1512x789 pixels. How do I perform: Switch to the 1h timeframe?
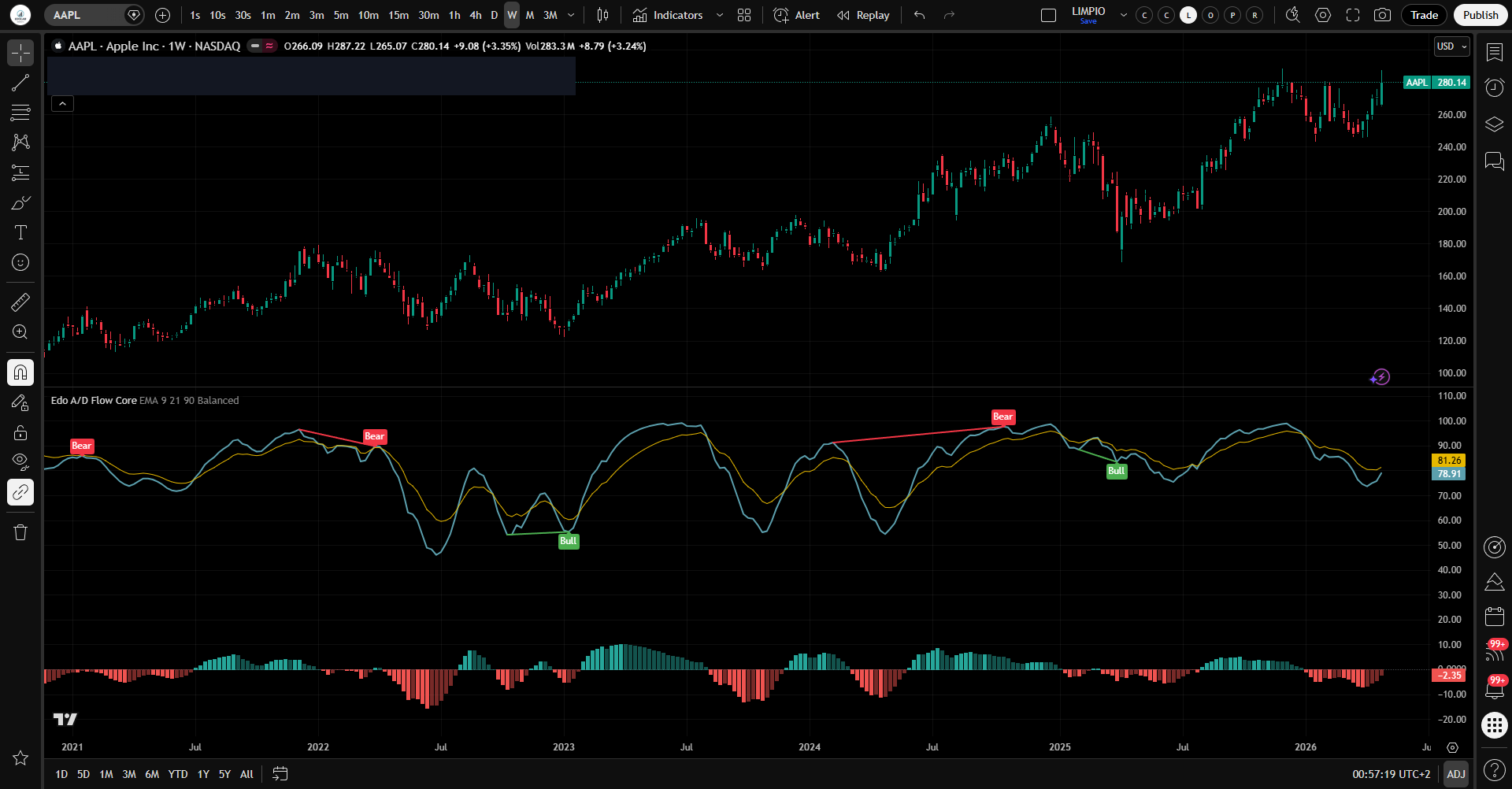tap(454, 15)
